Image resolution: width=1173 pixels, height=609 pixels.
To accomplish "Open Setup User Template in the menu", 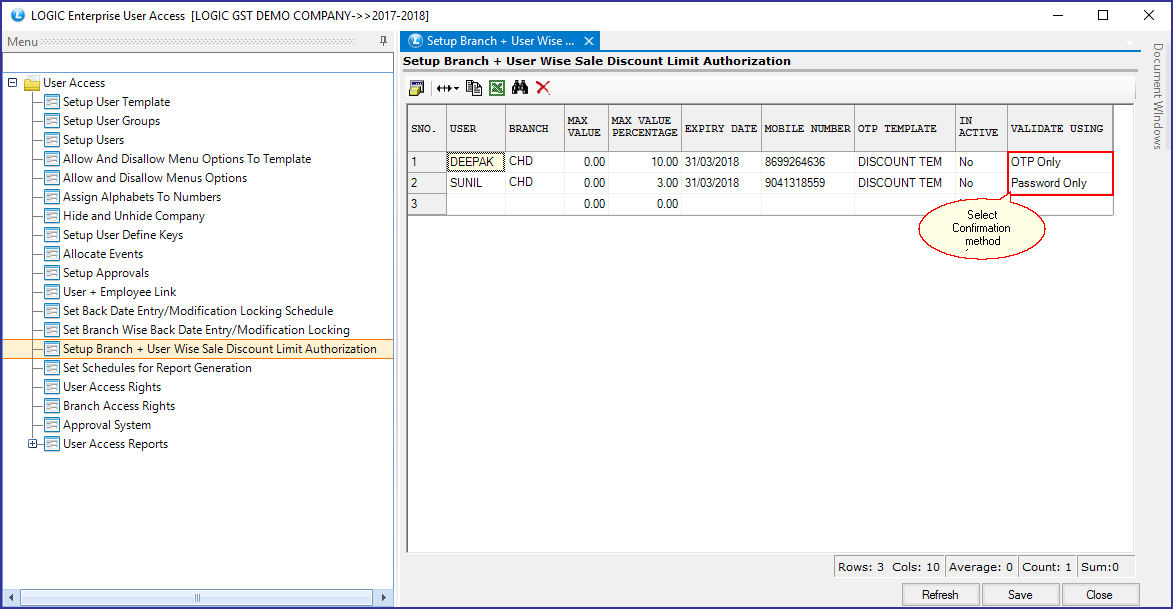I will pos(116,102).
